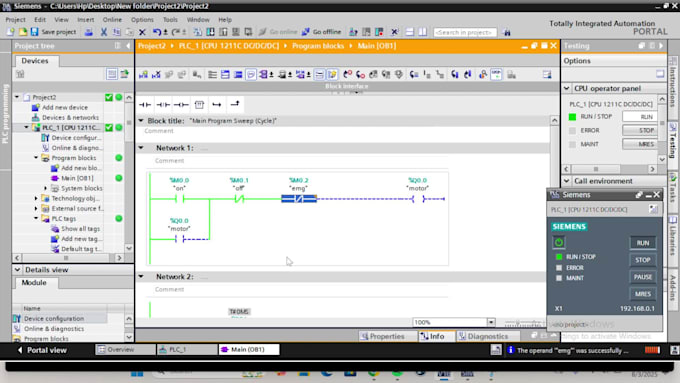Toggle project tree overview display button
Image resolution: width=680 pixels, height=383 pixels.
tap(112, 74)
